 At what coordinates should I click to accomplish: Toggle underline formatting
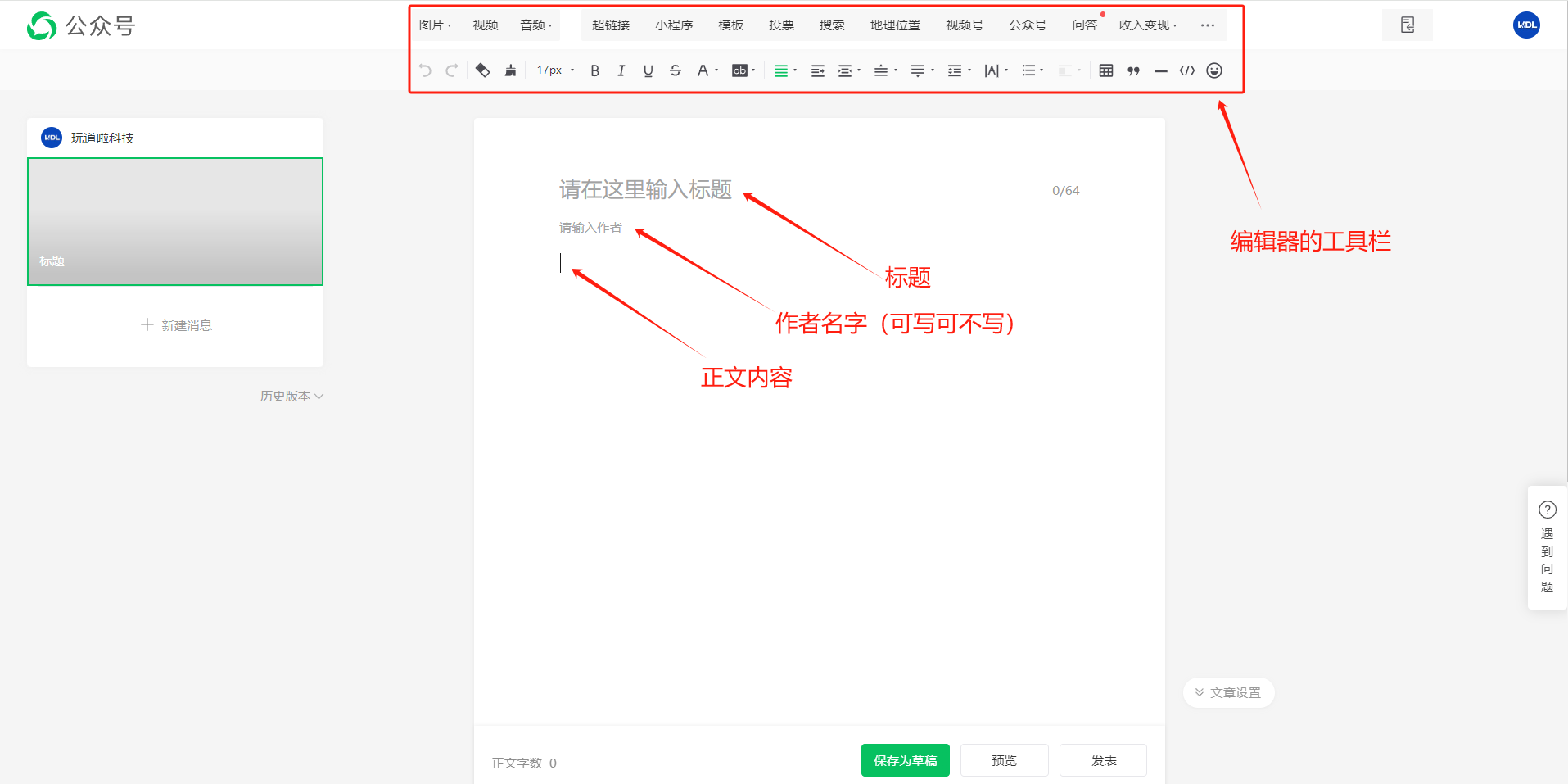click(648, 70)
